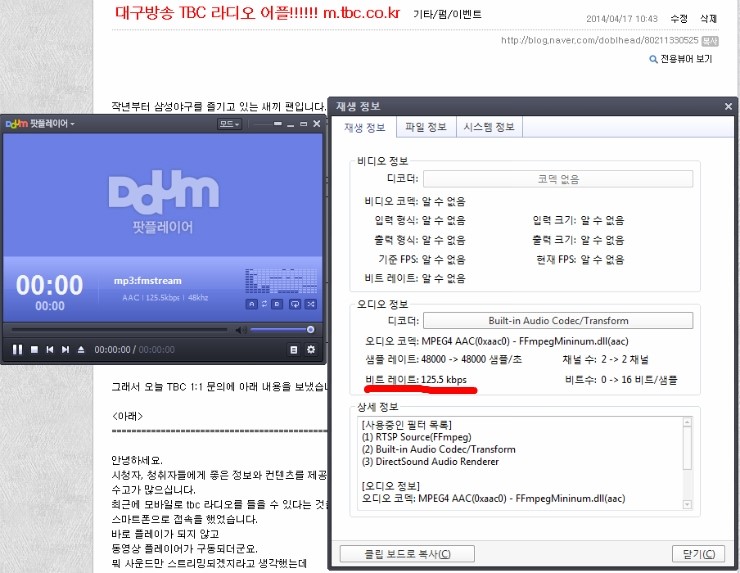Click the 닫기(C) button

tap(698, 554)
